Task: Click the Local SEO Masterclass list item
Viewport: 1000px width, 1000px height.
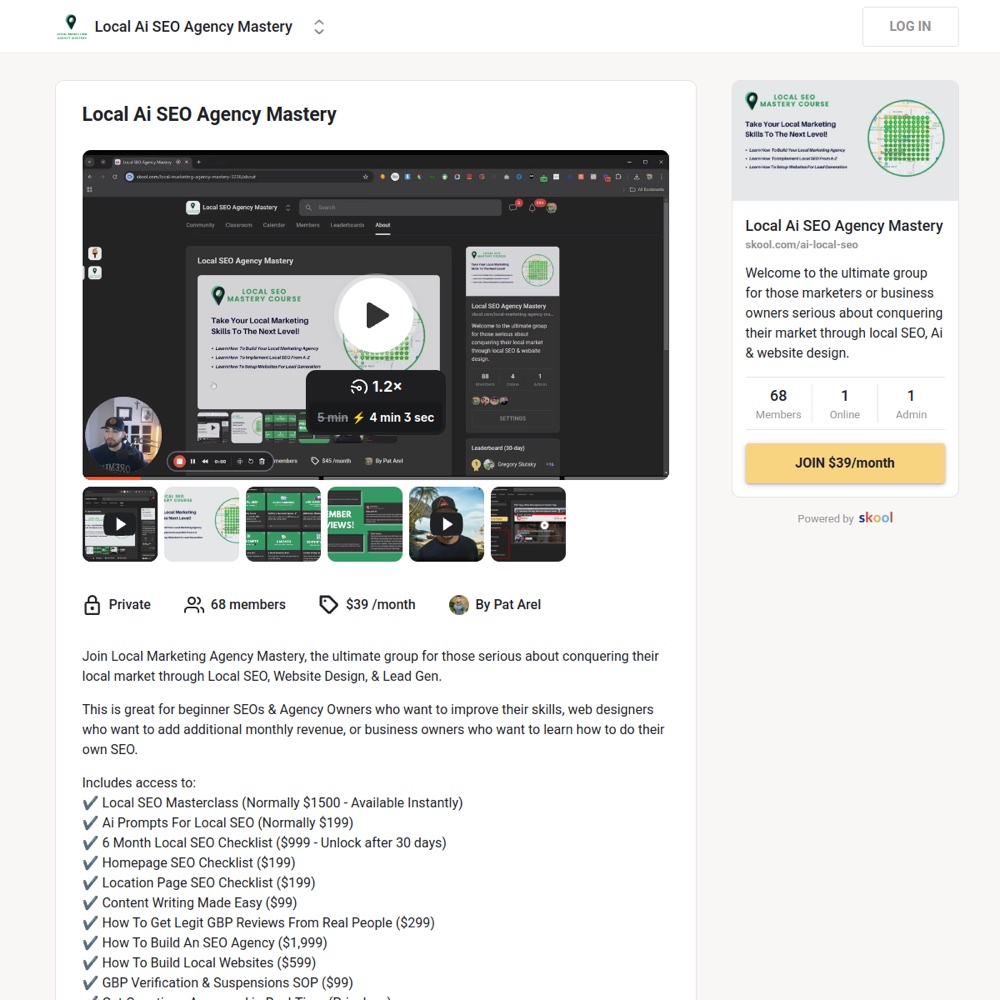Action: [x=273, y=803]
